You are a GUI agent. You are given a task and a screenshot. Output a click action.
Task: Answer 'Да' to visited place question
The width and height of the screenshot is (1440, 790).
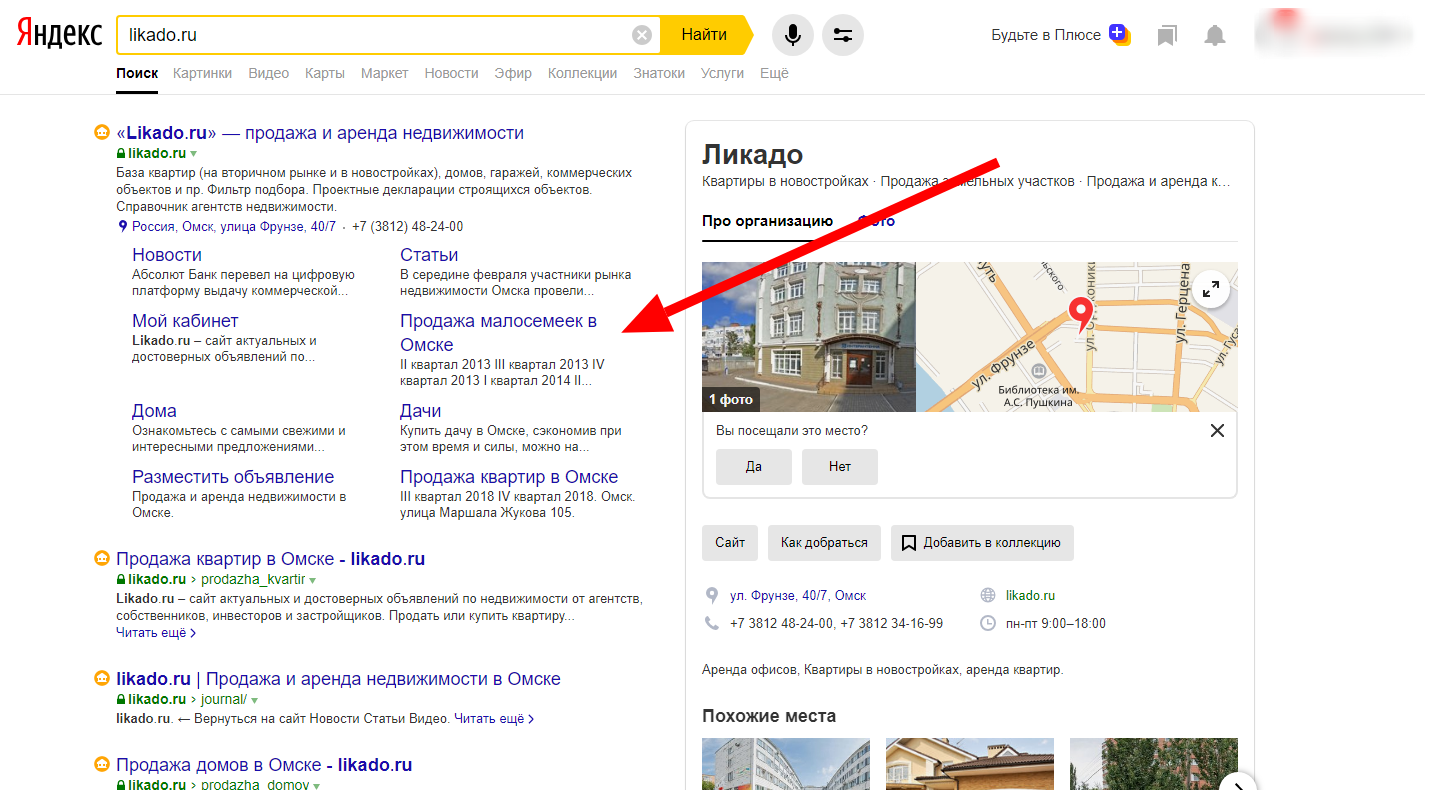tap(753, 467)
